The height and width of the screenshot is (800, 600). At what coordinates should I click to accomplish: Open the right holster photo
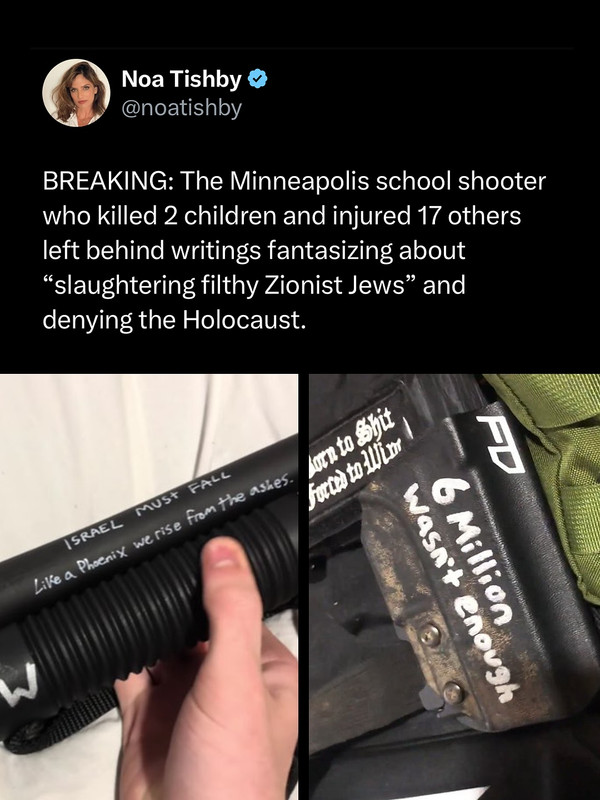455,587
